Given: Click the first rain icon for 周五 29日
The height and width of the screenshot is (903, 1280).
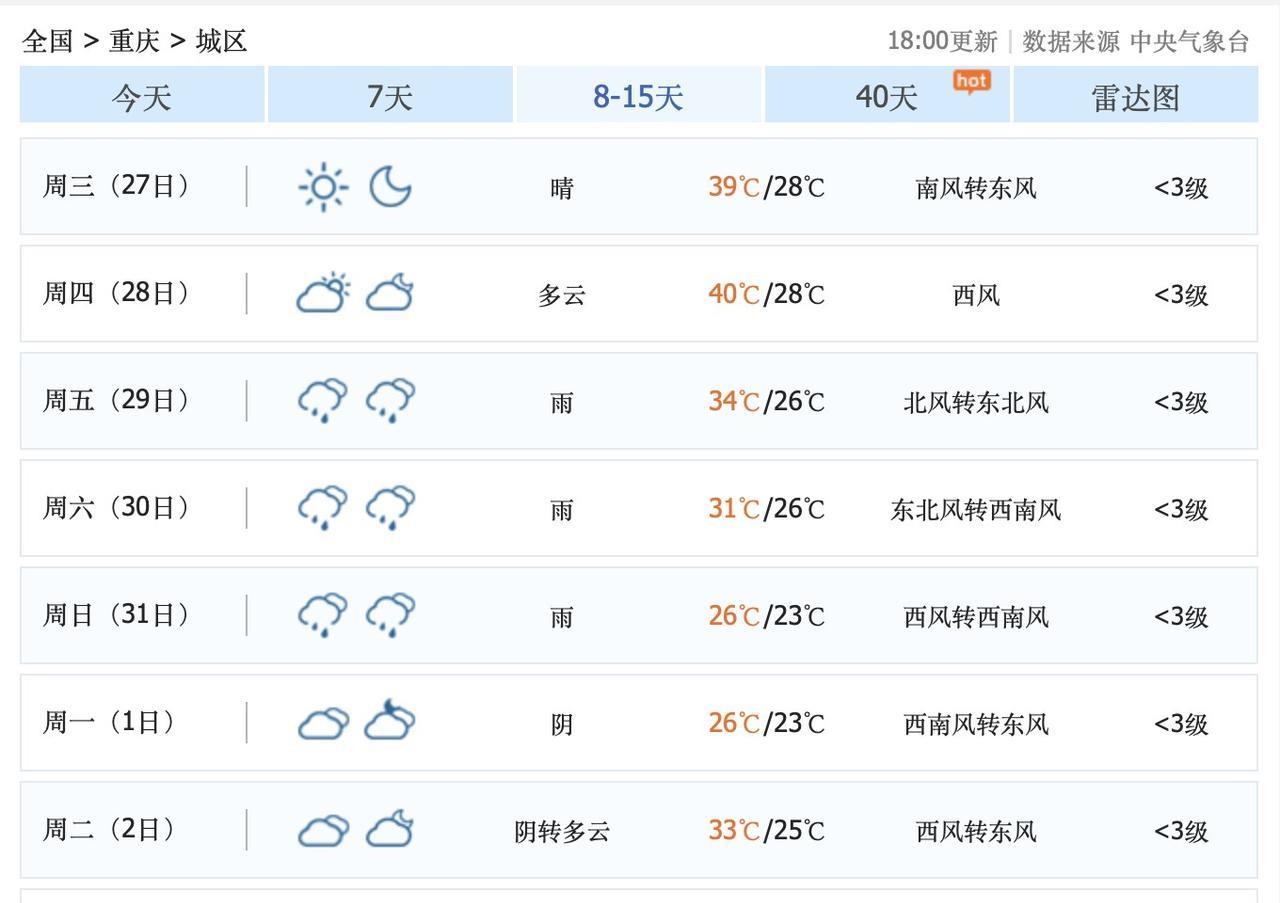Looking at the screenshot, I should [323, 401].
